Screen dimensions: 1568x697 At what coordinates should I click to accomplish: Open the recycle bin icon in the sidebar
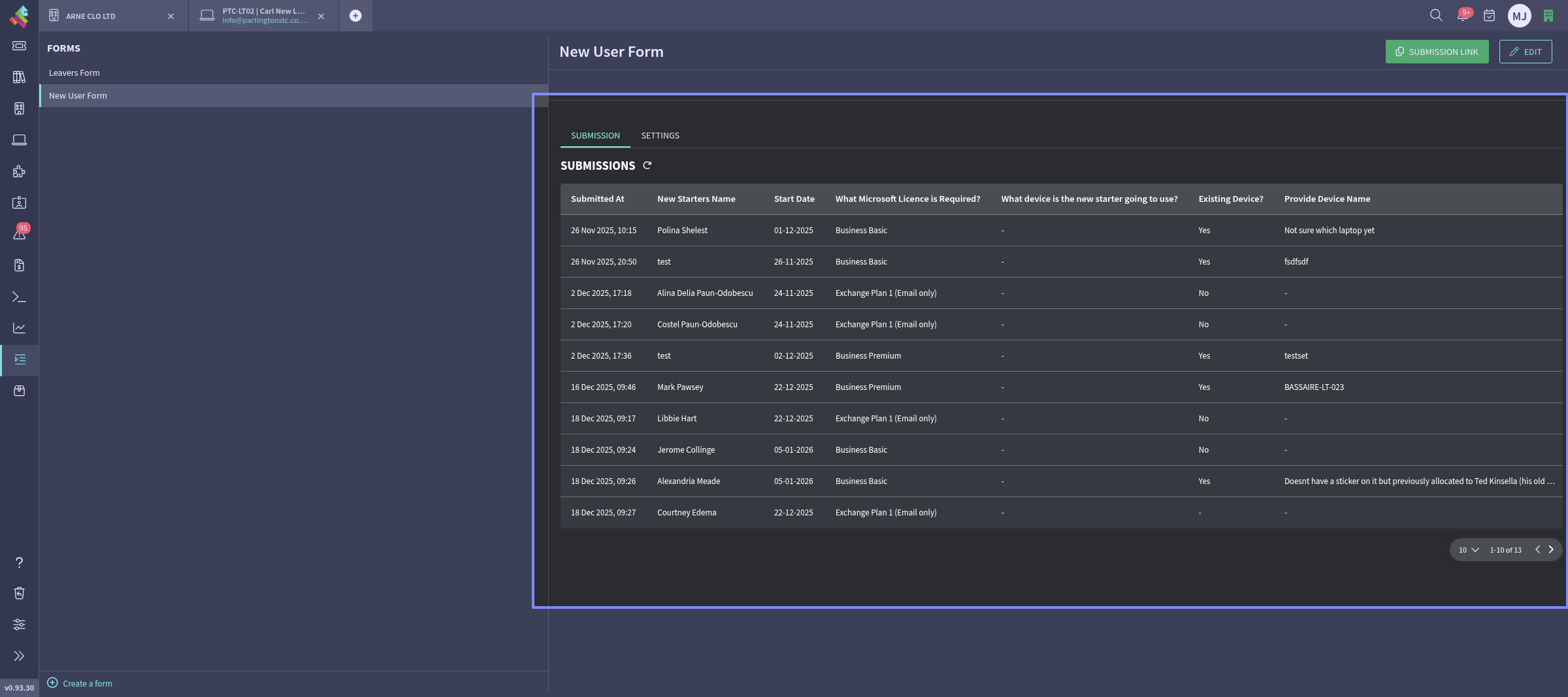[19, 593]
